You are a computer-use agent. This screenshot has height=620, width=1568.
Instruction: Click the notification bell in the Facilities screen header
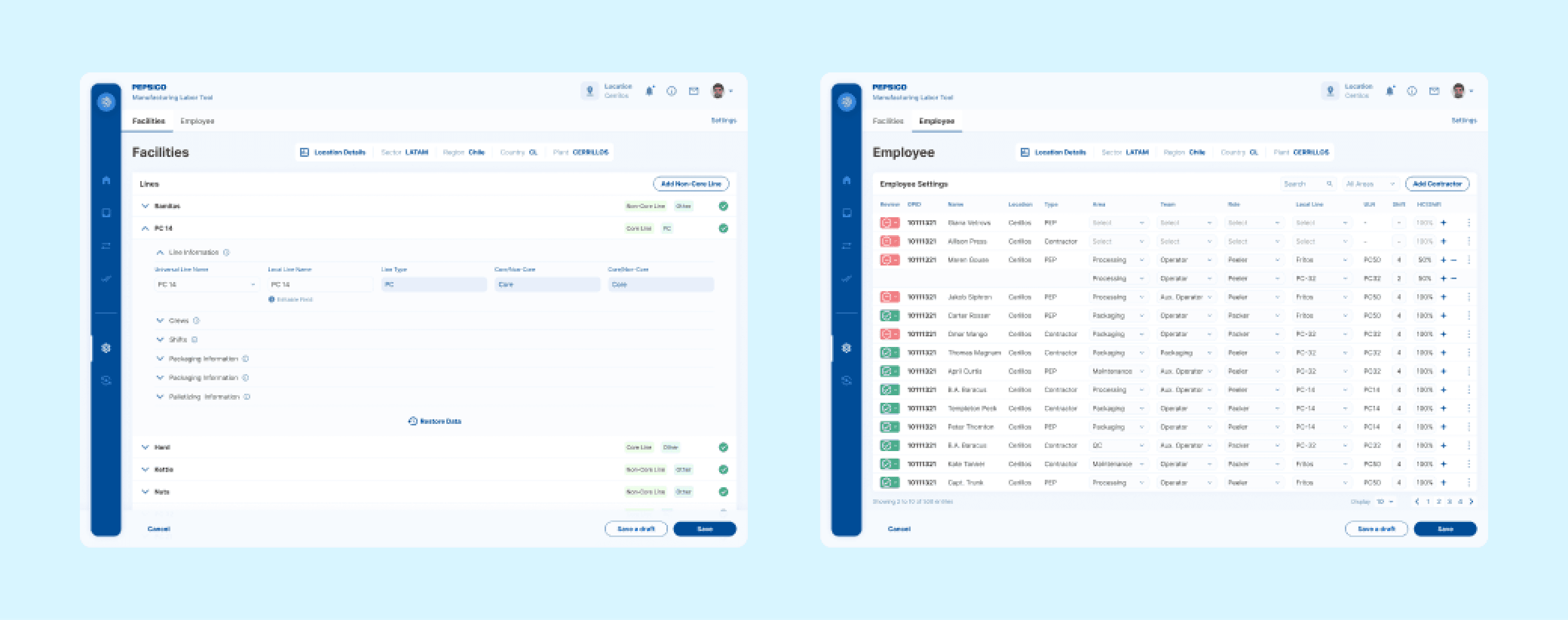(649, 92)
